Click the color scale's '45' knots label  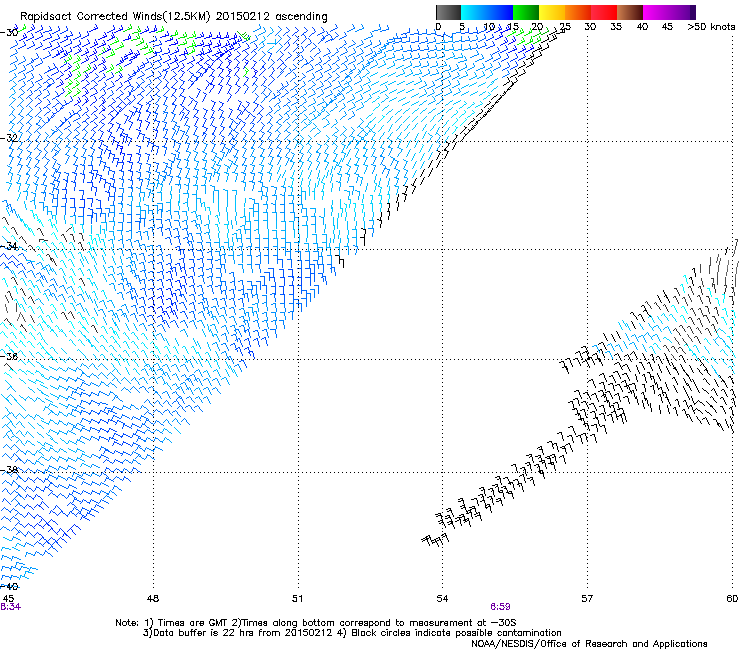coord(667,27)
